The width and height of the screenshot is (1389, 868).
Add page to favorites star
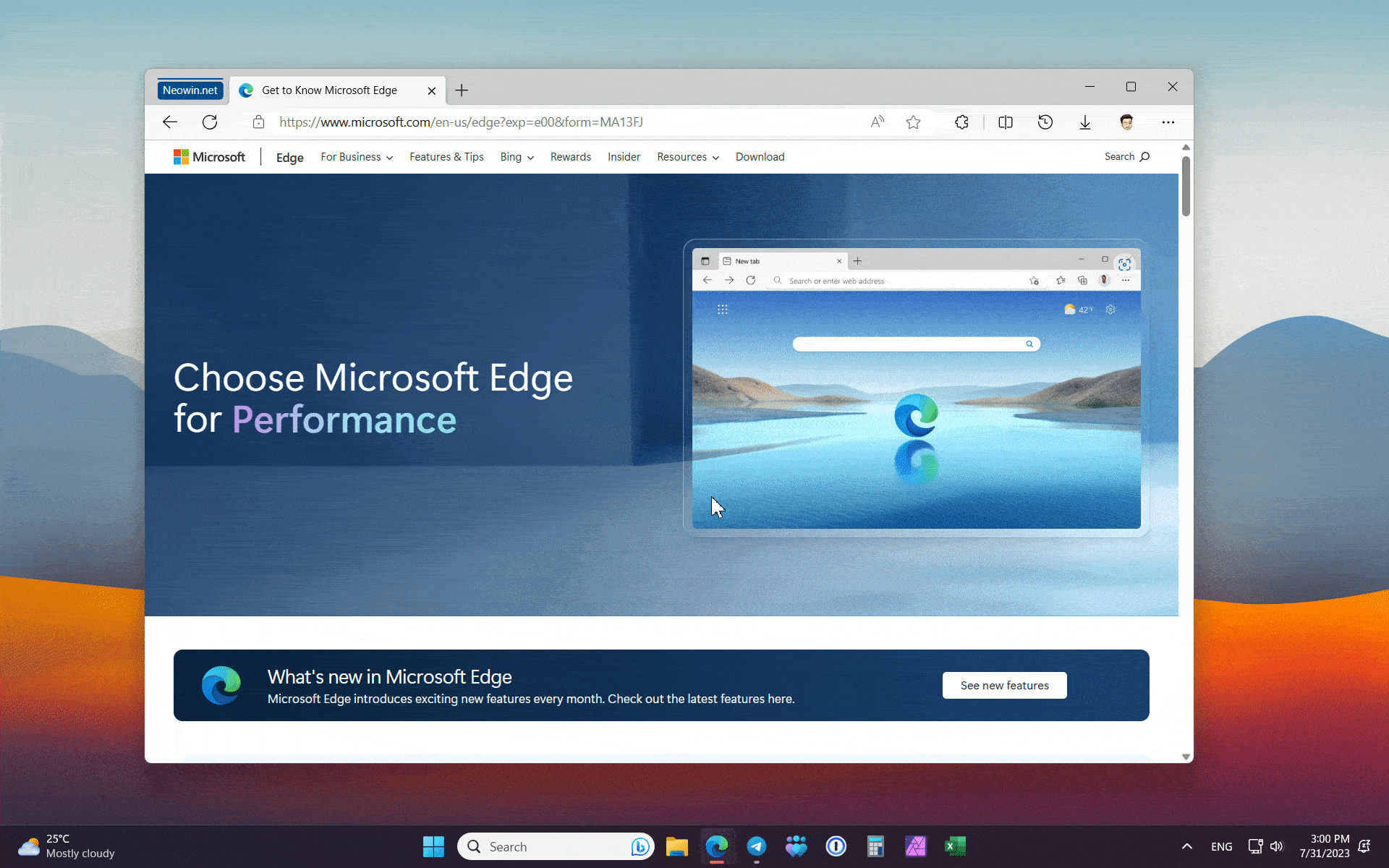(x=913, y=122)
